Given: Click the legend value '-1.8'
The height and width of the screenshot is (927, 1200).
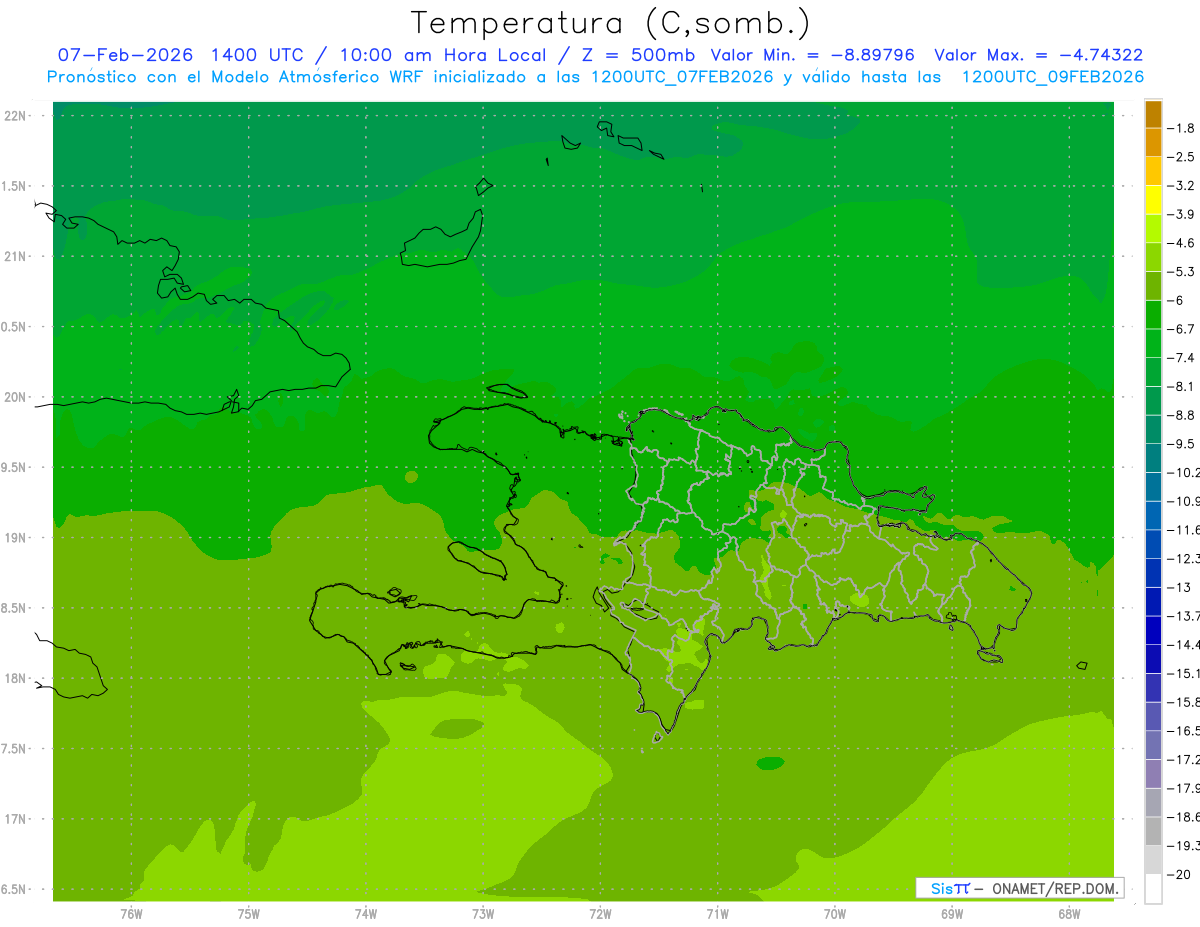Looking at the screenshot, I should (1182, 128).
